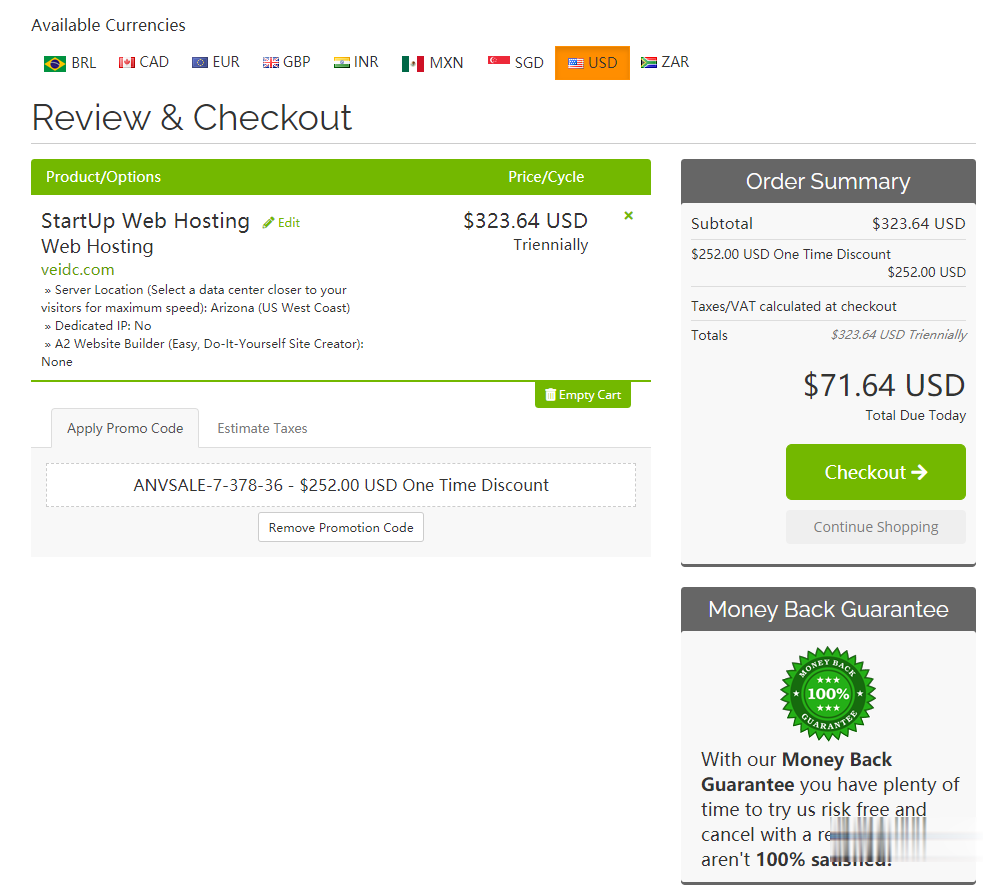Click the highlighted USD currency button

click(x=592, y=63)
